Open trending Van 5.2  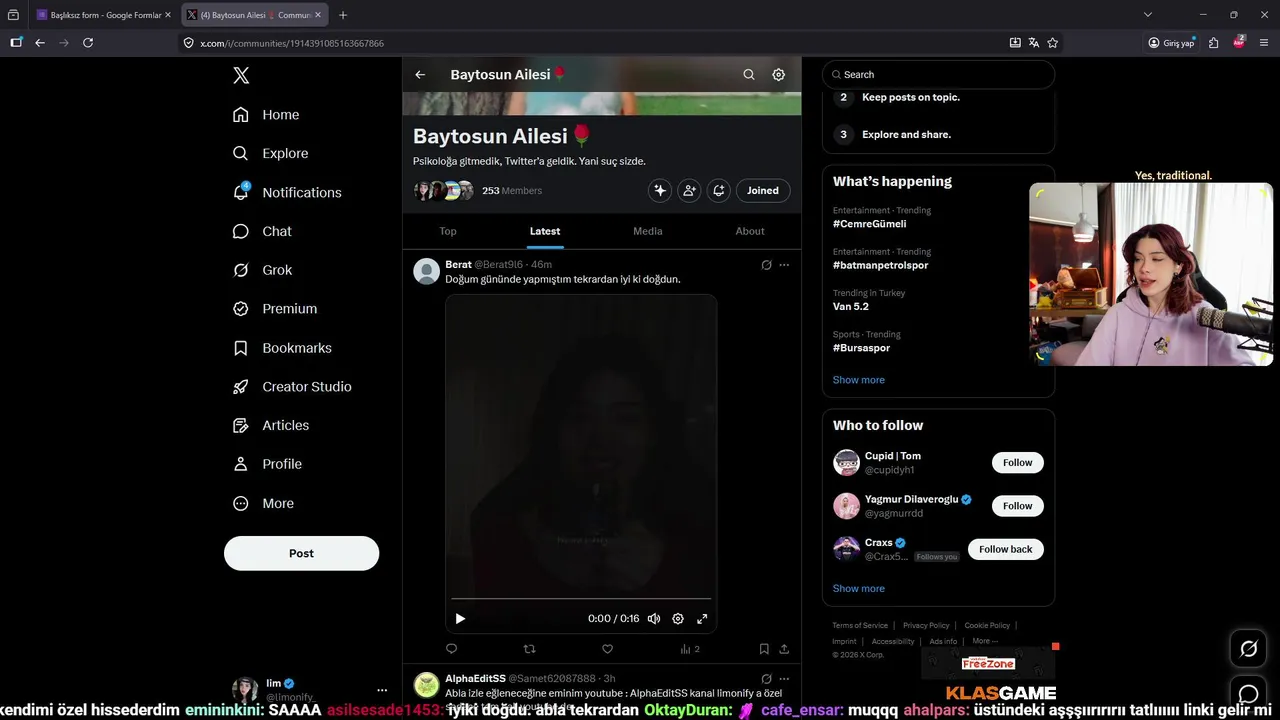pyautogui.click(x=851, y=306)
